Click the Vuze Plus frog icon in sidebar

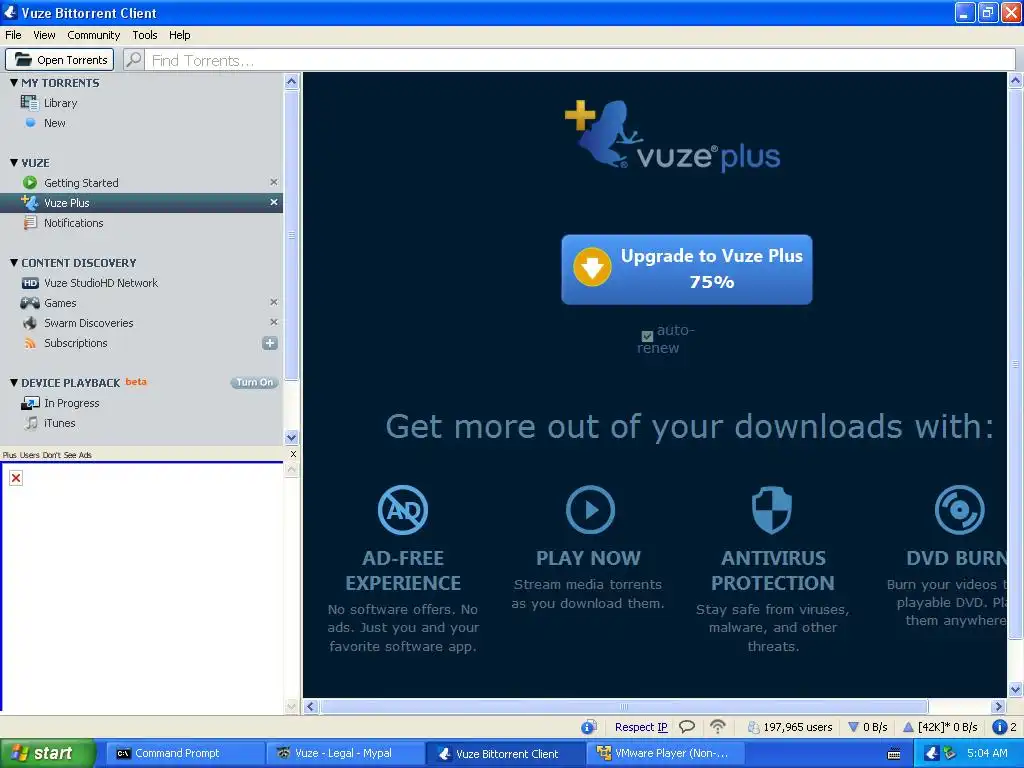click(29, 202)
